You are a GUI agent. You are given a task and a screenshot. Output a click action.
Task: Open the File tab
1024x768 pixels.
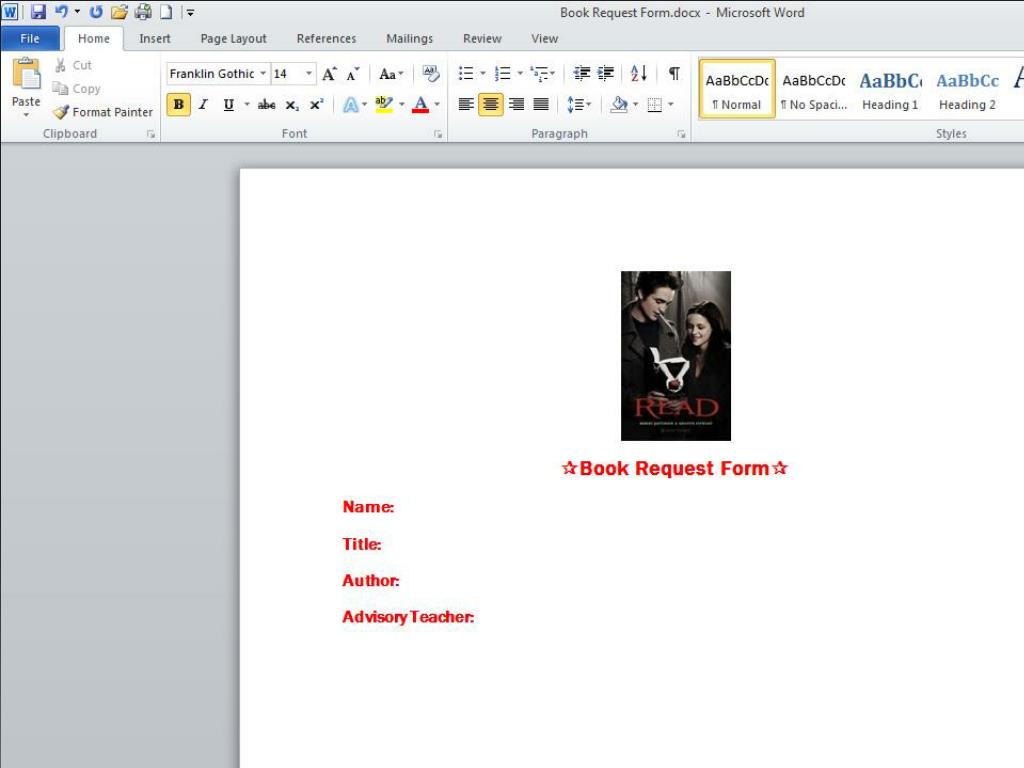pyautogui.click(x=30, y=39)
